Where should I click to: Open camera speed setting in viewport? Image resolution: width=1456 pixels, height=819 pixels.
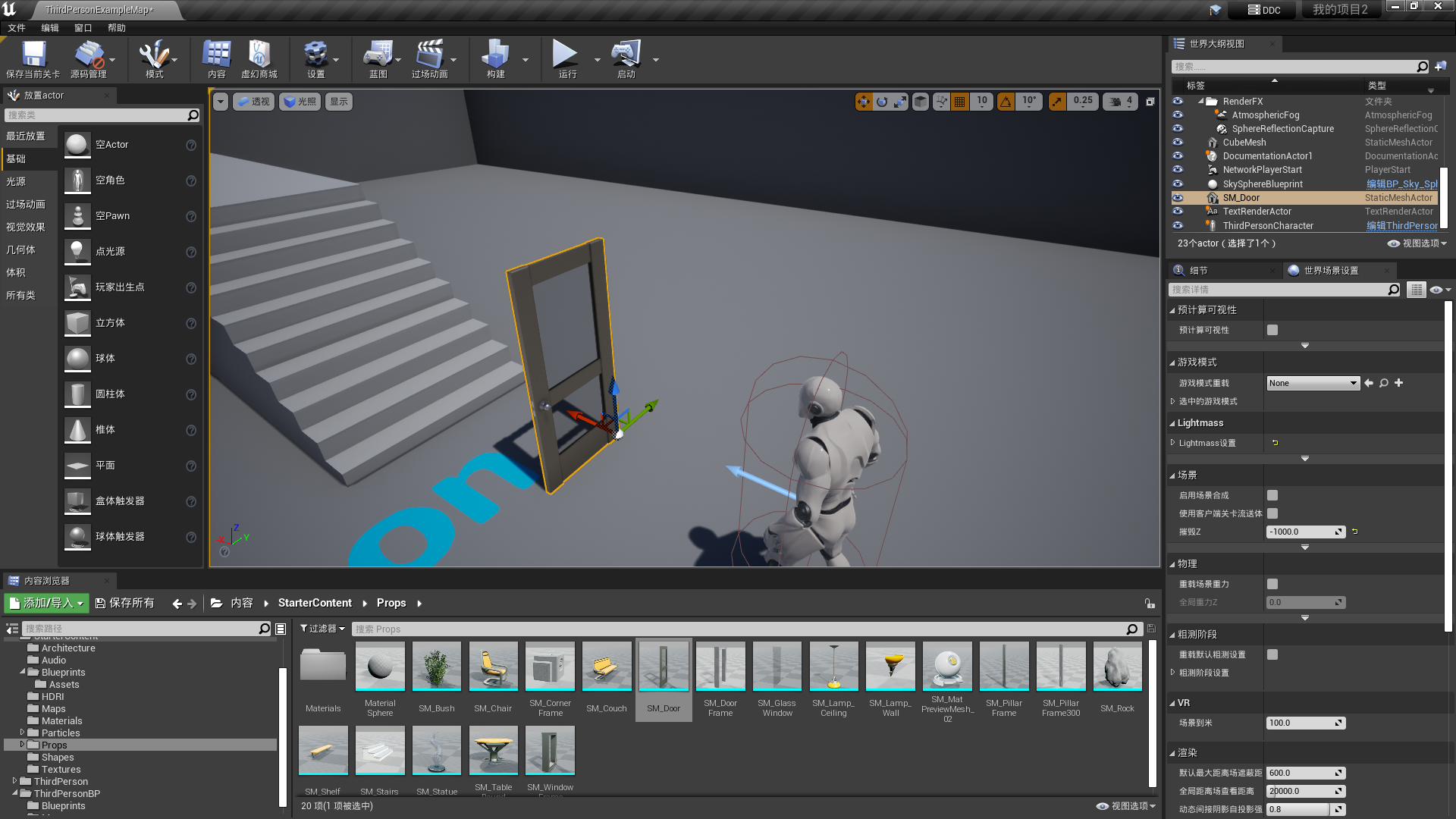(x=1120, y=102)
